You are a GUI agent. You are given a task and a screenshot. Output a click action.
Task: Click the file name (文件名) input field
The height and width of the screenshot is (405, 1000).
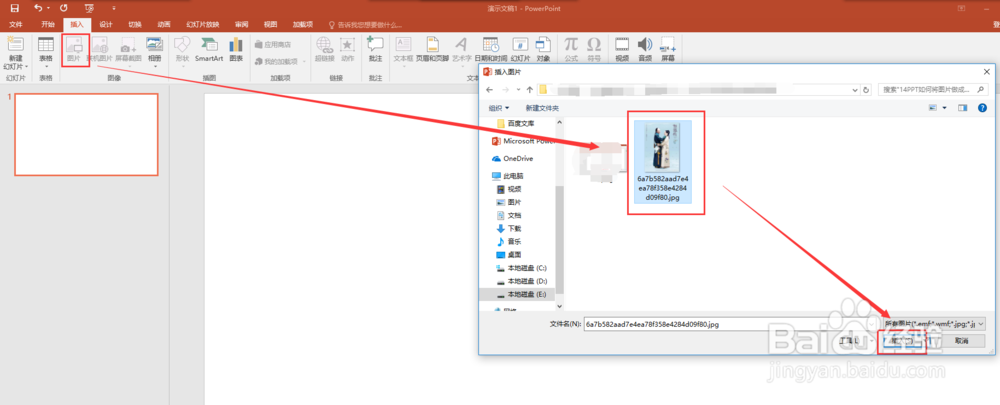coord(730,324)
